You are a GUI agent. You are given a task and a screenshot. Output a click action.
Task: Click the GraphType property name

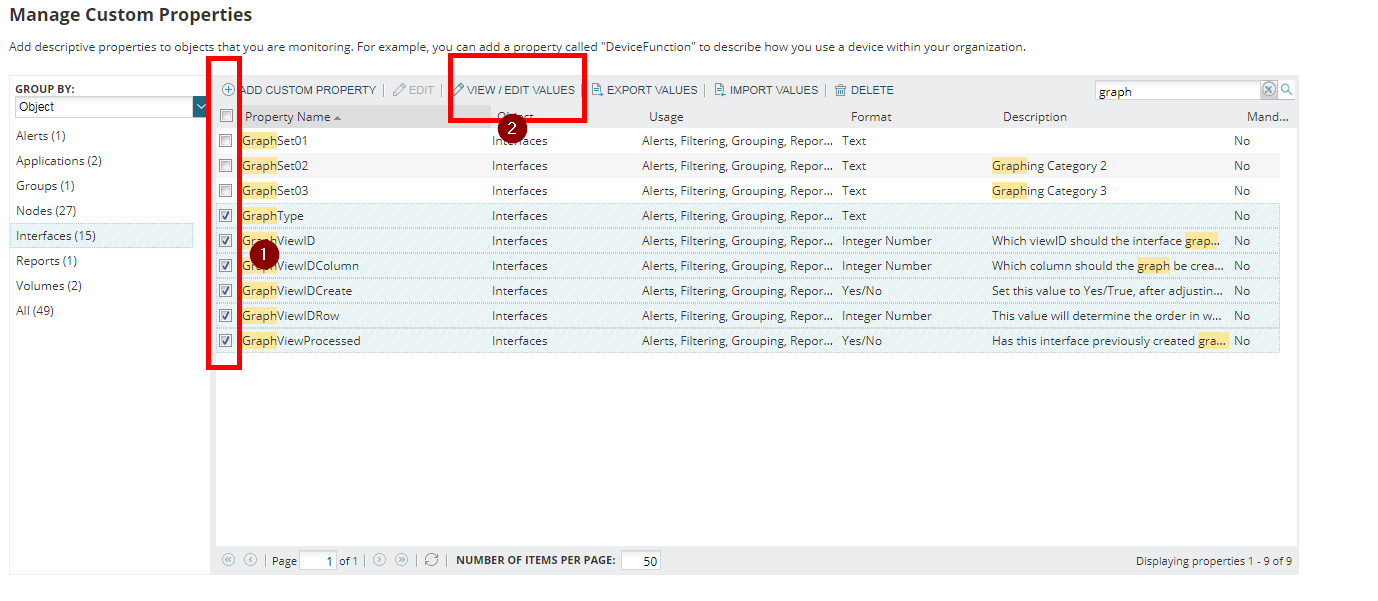tap(273, 216)
